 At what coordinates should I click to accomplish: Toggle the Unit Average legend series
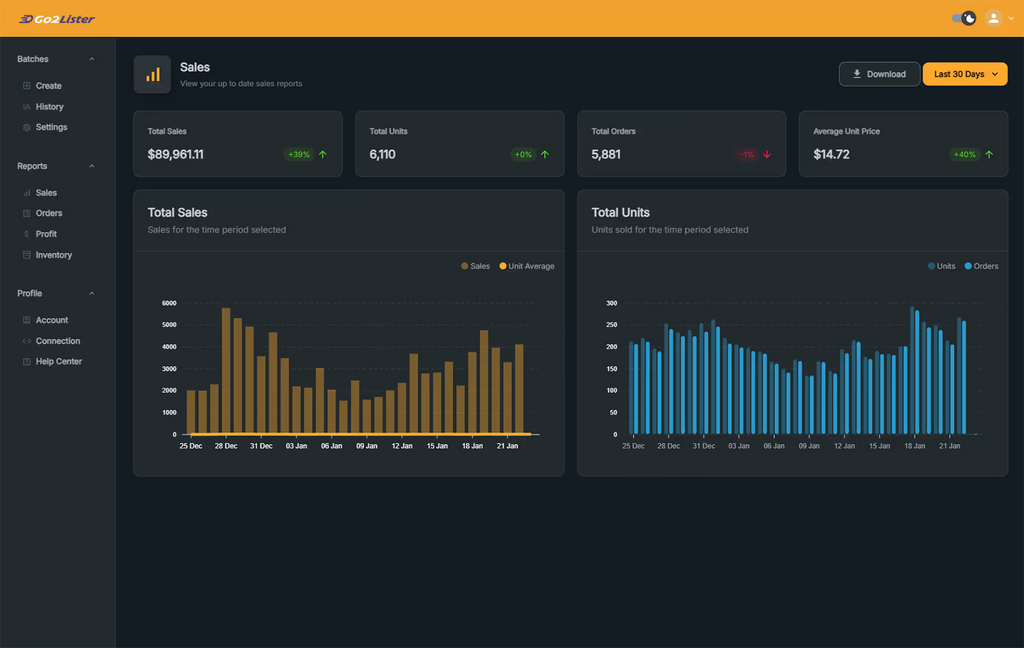point(530,266)
